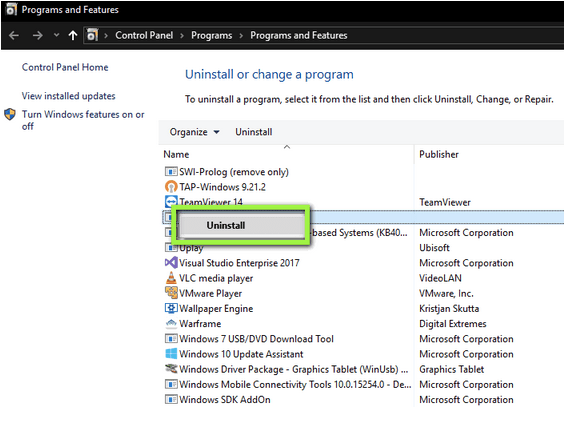Select Visual Studio Enterprise 2017 entry

point(239,263)
